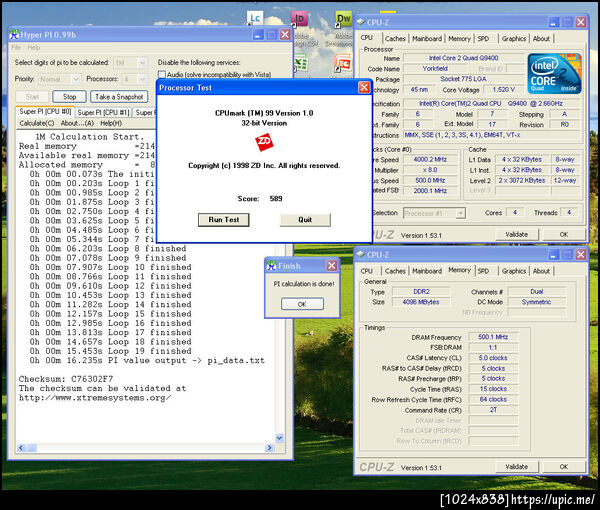Click the 4096 MBytes size value
600x510 pixels.
(421, 302)
